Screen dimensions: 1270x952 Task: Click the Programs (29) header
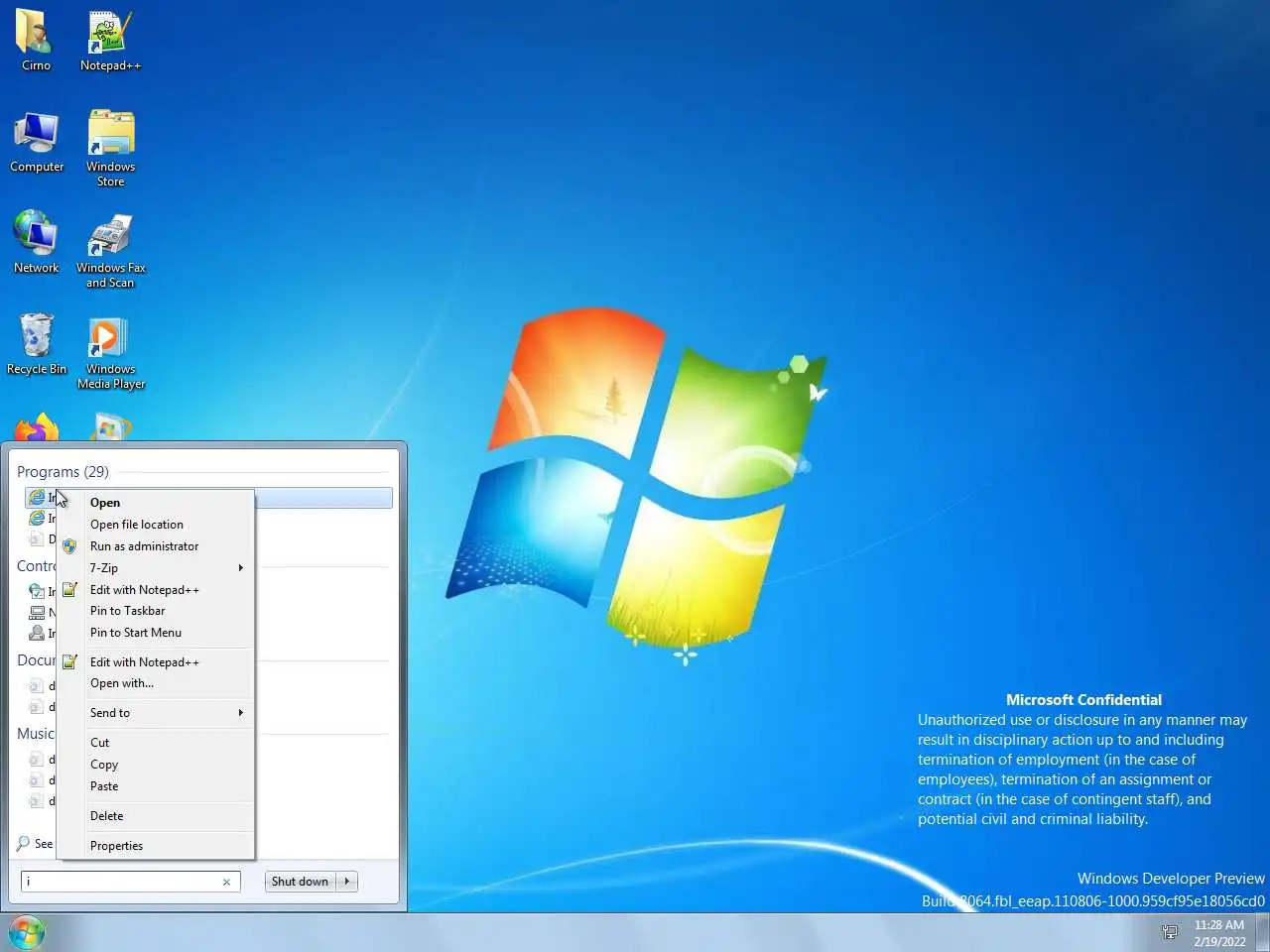click(63, 472)
